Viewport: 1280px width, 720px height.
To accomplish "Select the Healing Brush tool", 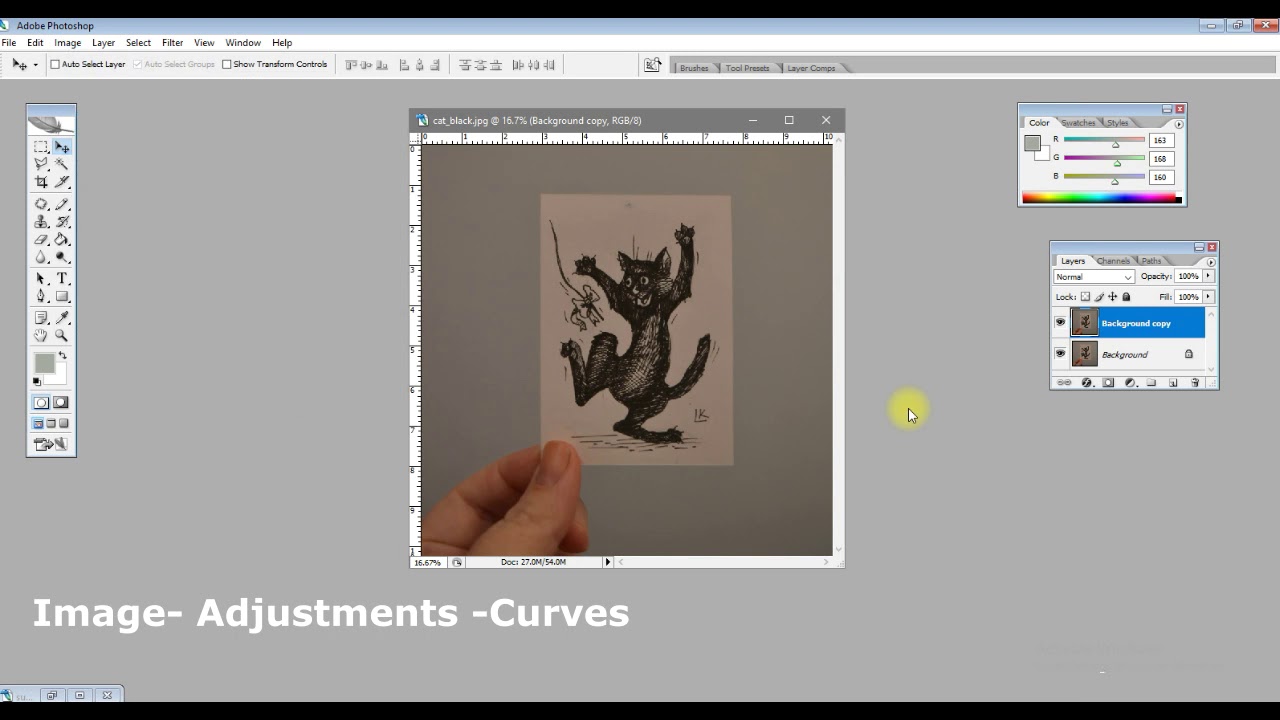I will (41, 204).
